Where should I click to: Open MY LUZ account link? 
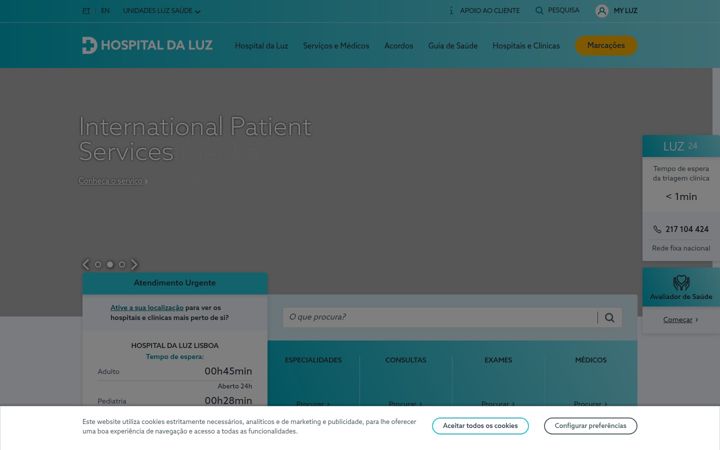coord(625,11)
